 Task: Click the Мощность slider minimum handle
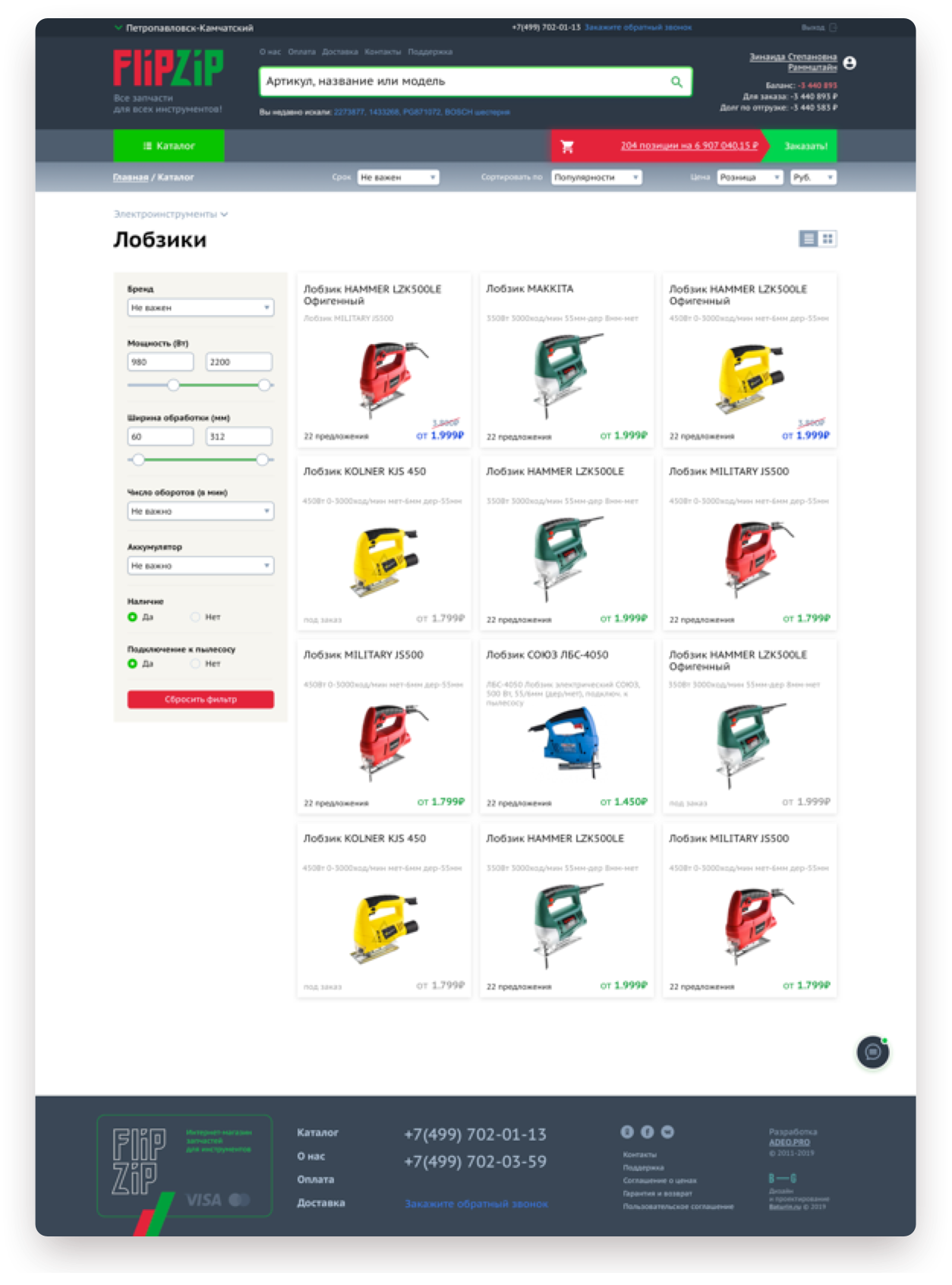click(173, 385)
